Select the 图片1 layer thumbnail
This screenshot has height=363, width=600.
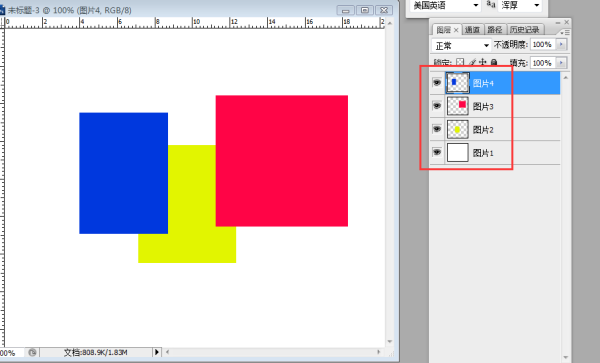[457, 153]
